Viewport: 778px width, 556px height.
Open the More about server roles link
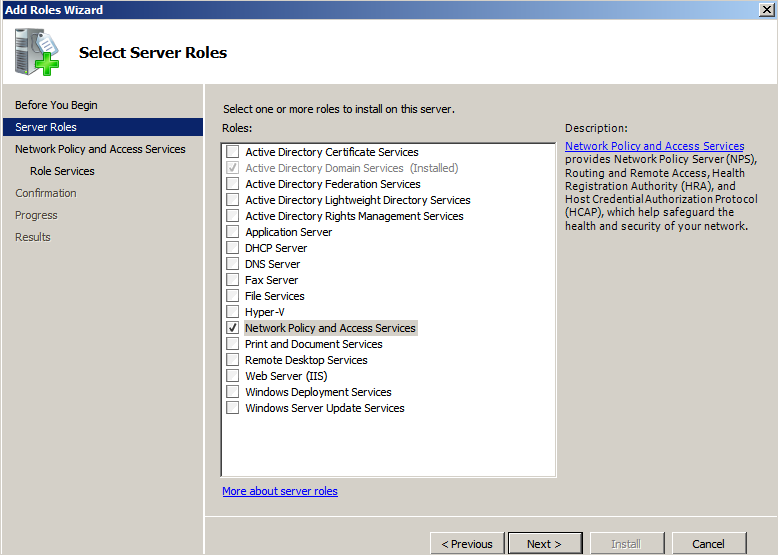280,491
